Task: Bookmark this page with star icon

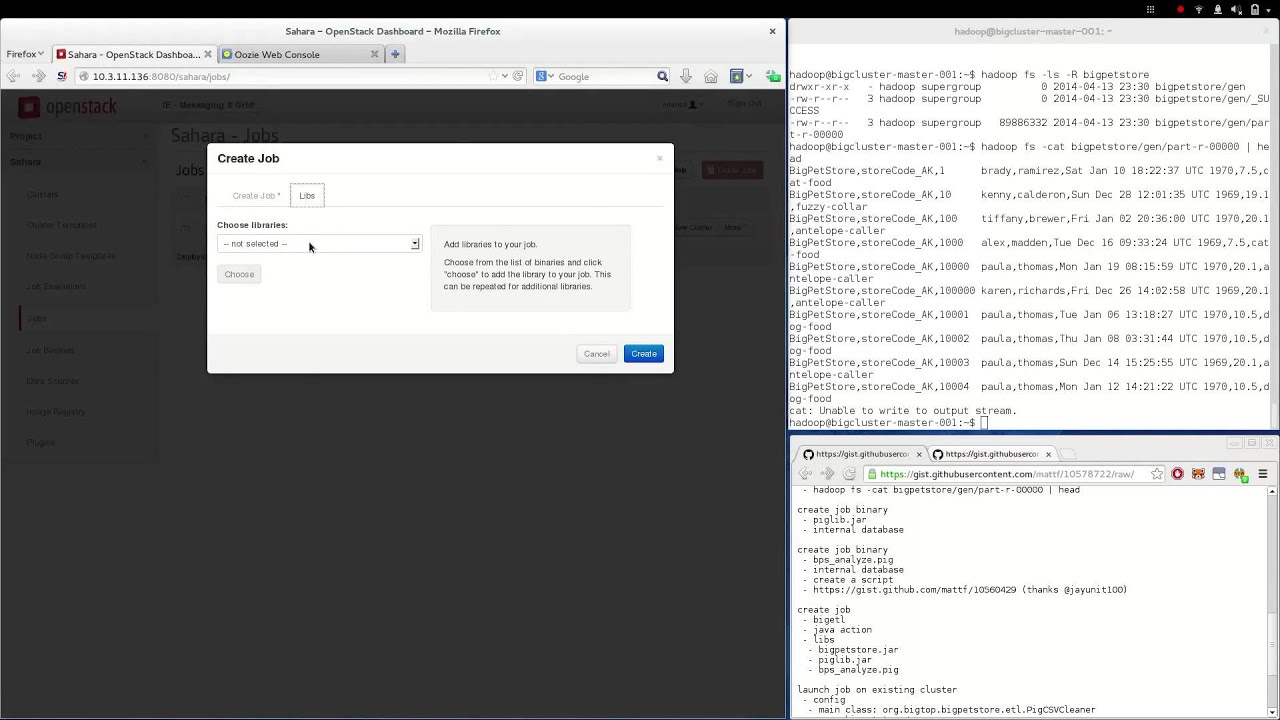Action: click(x=492, y=76)
